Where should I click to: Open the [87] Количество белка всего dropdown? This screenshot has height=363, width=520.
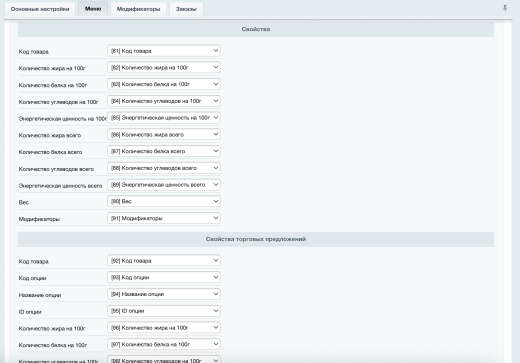tap(164, 151)
